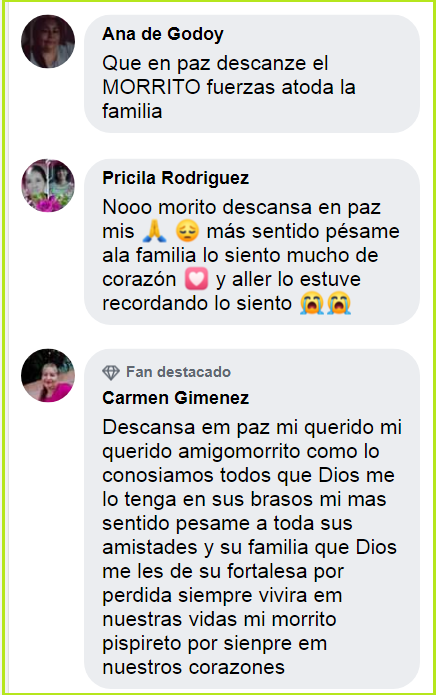Image resolution: width=436 pixels, height=695 pixels.
Task: Open Pricila Rodriguez's profile picture
Action: [48, 185]
